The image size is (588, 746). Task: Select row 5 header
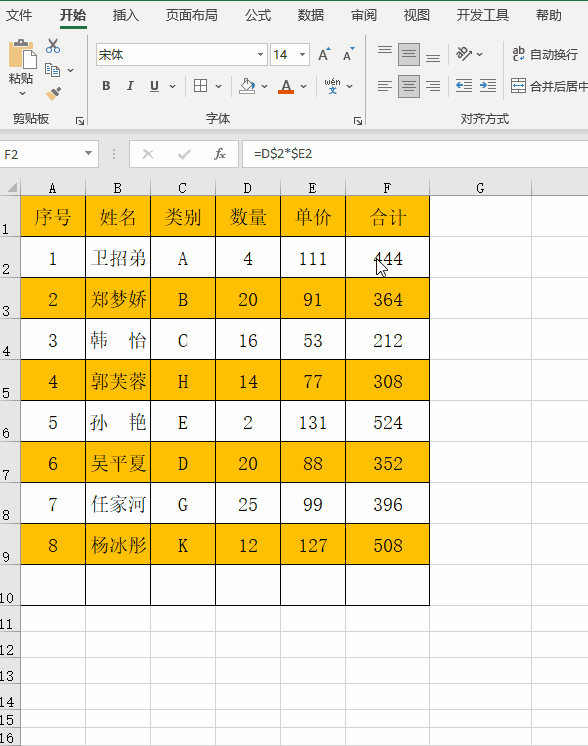tap(10, 380)
